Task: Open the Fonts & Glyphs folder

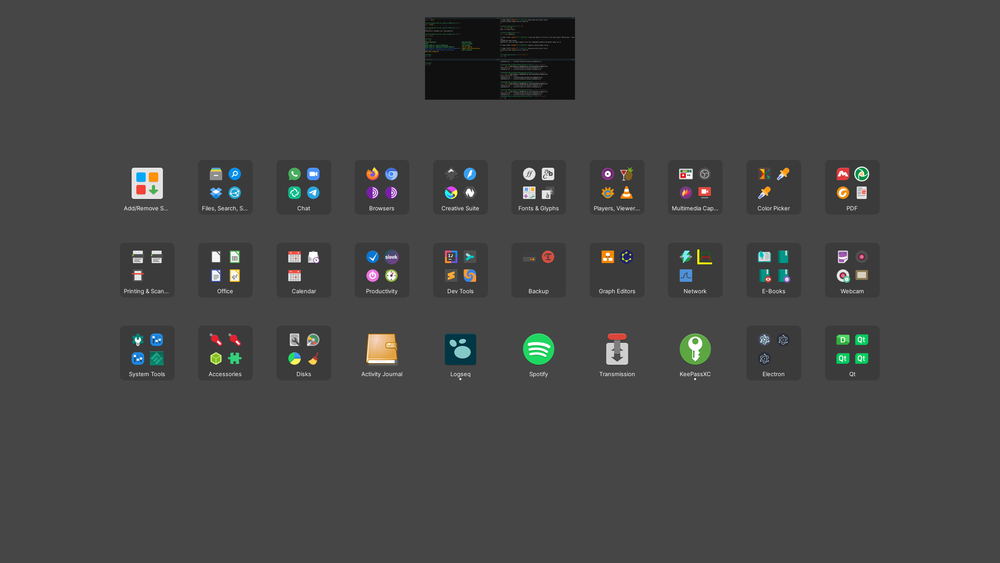Action: [538, 187]
